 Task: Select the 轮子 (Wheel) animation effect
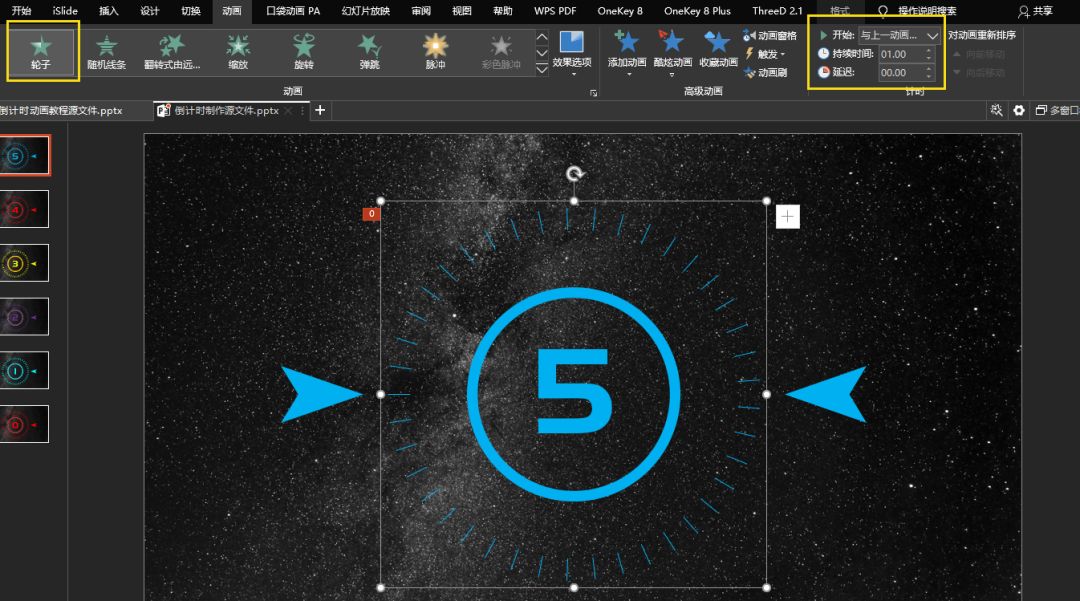41,52
